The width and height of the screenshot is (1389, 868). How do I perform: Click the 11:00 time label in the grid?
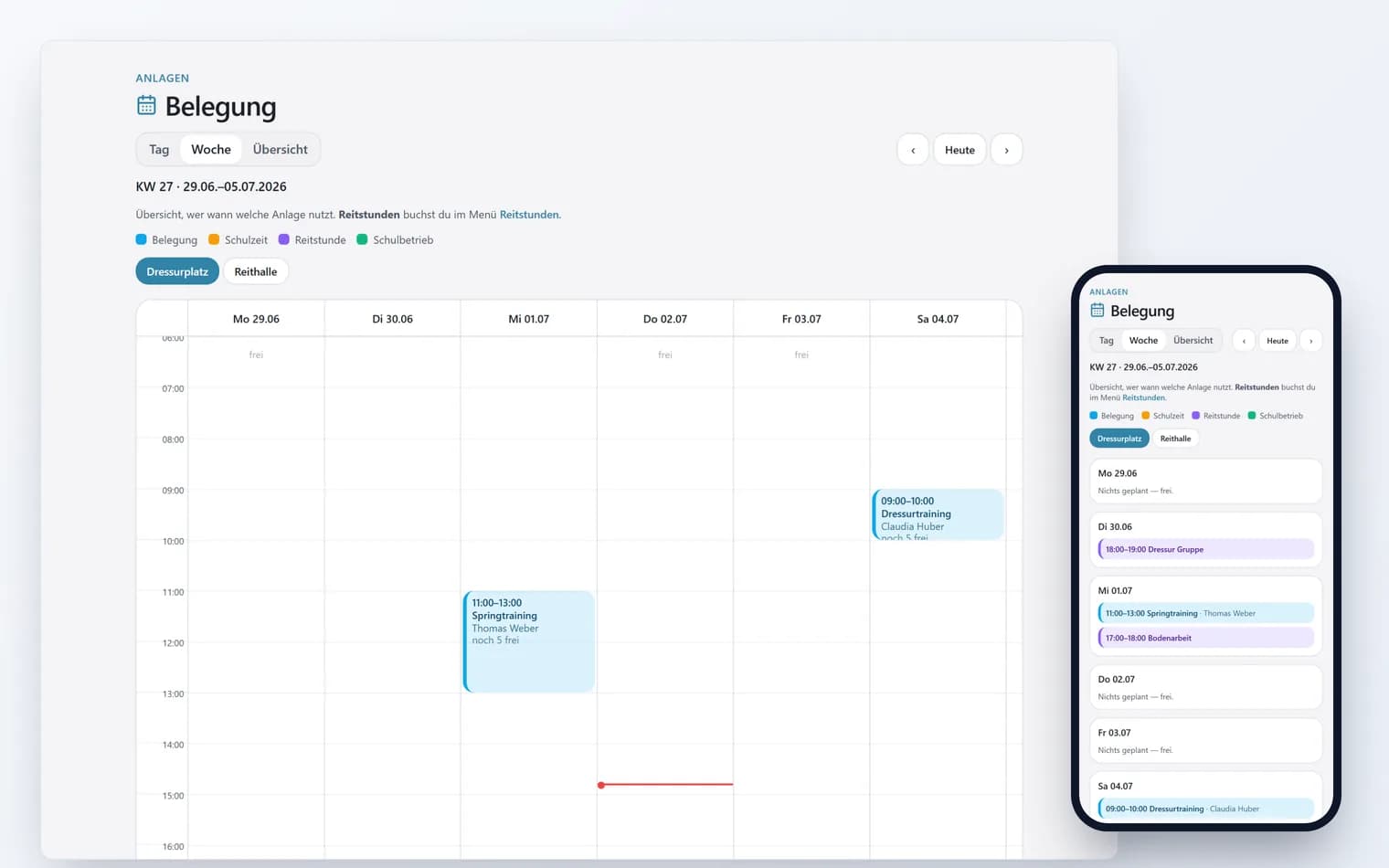coord(174,593)
